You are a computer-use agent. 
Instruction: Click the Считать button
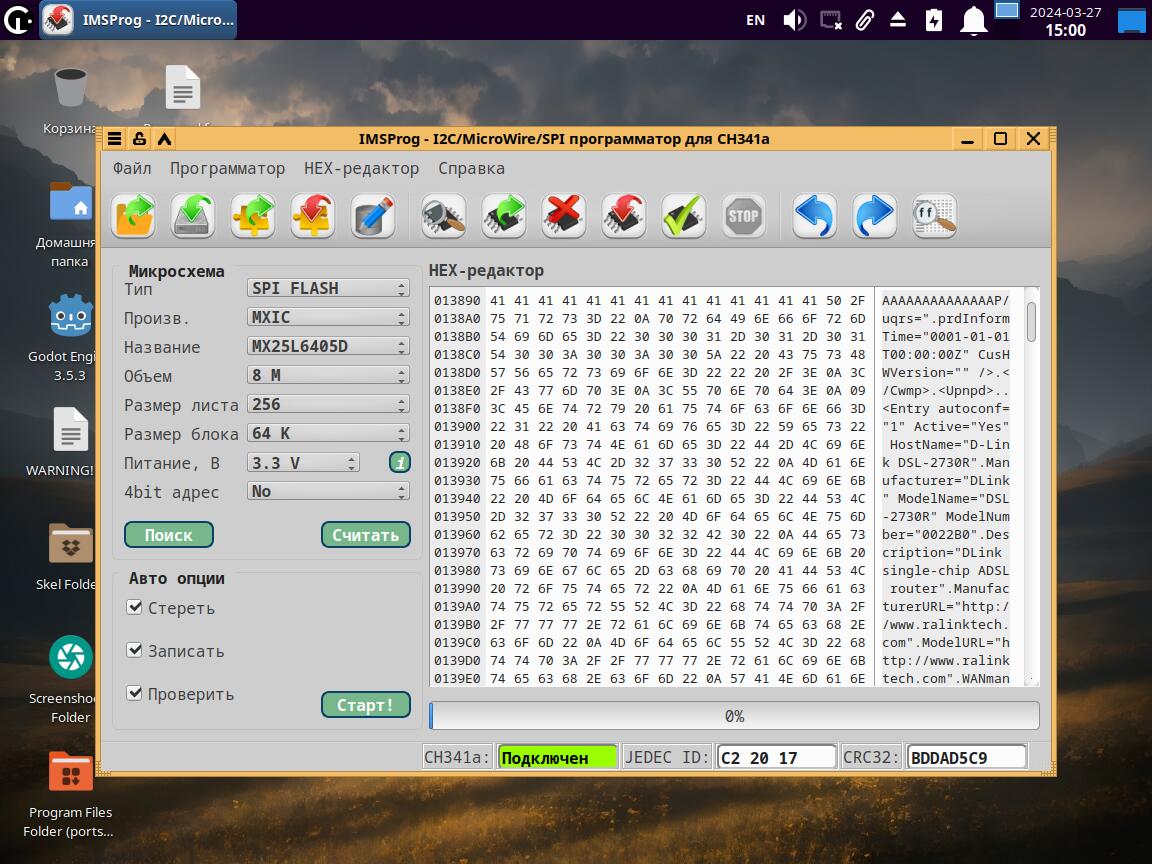click(x=366, y=535)
